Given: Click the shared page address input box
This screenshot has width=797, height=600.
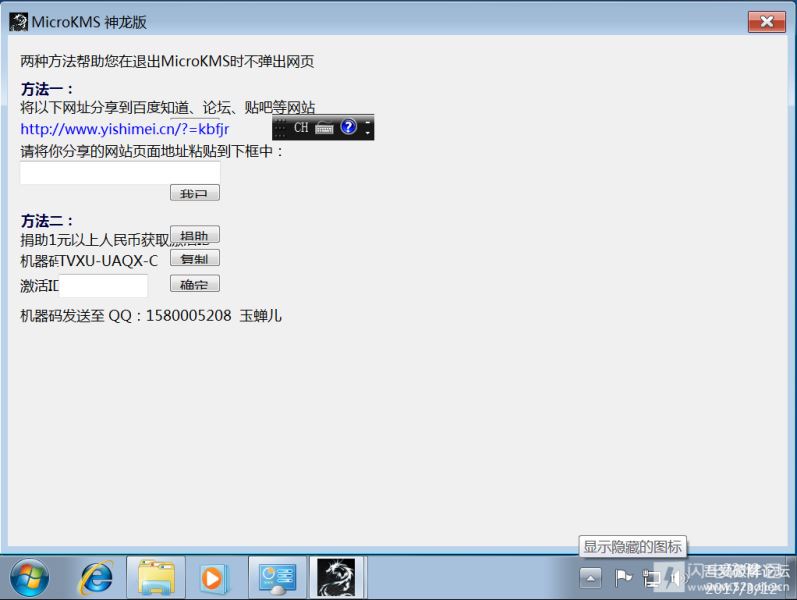Looking at the screenshot, I should tap(120, 173).
